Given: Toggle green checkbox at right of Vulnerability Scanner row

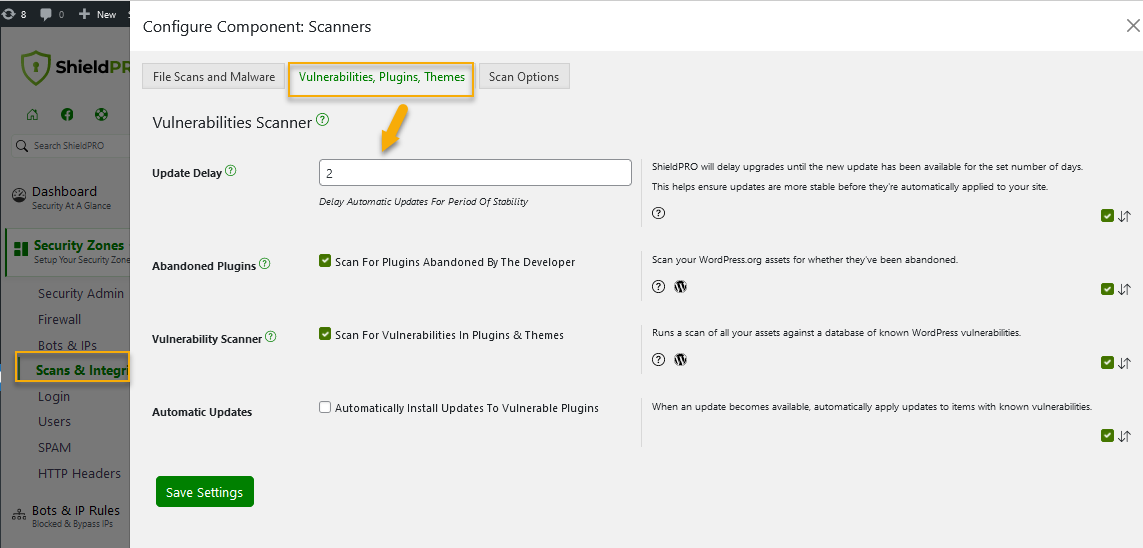Looking at the screenshot, I should click(1107, 363).
